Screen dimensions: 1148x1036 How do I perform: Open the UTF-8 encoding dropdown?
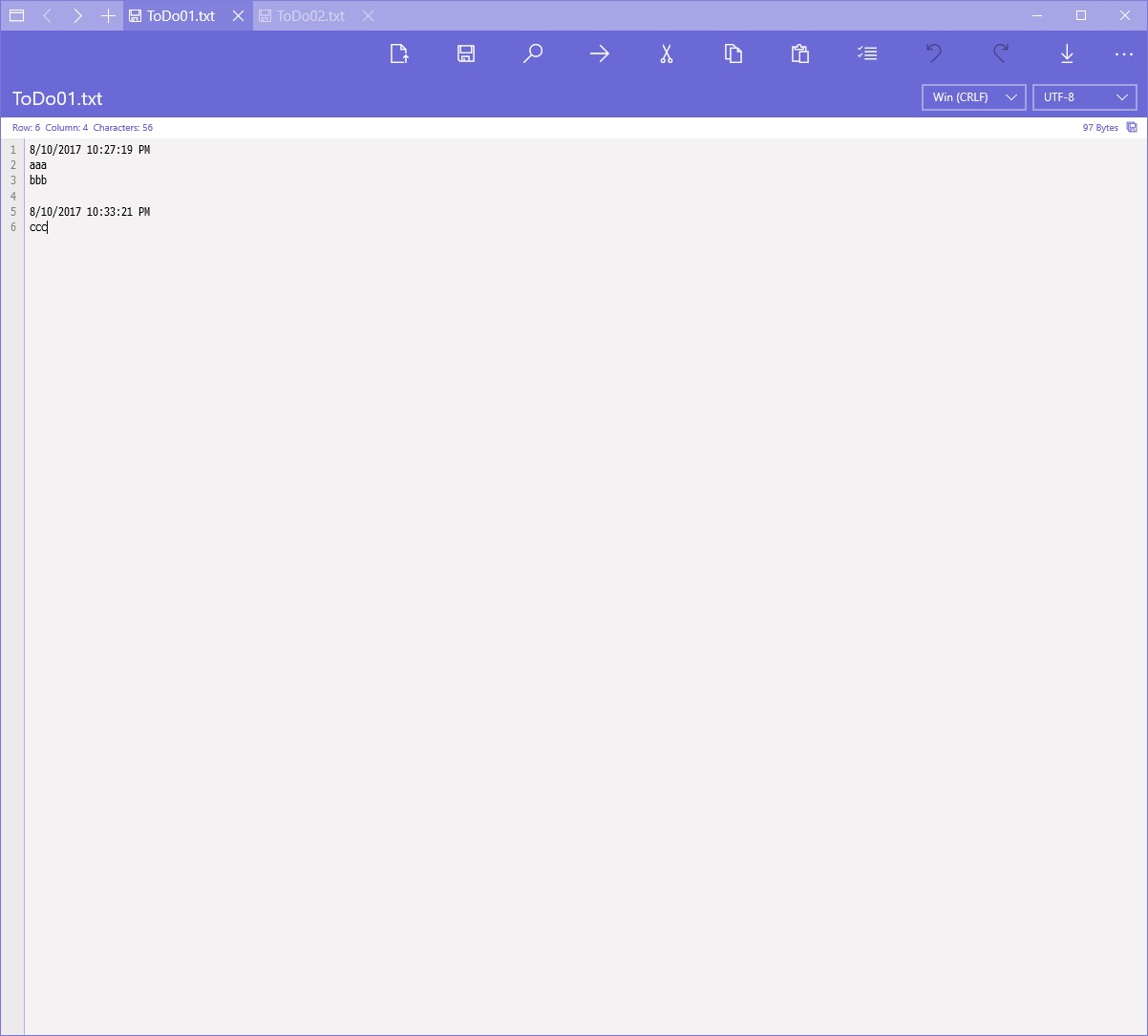coord(1085,97)
